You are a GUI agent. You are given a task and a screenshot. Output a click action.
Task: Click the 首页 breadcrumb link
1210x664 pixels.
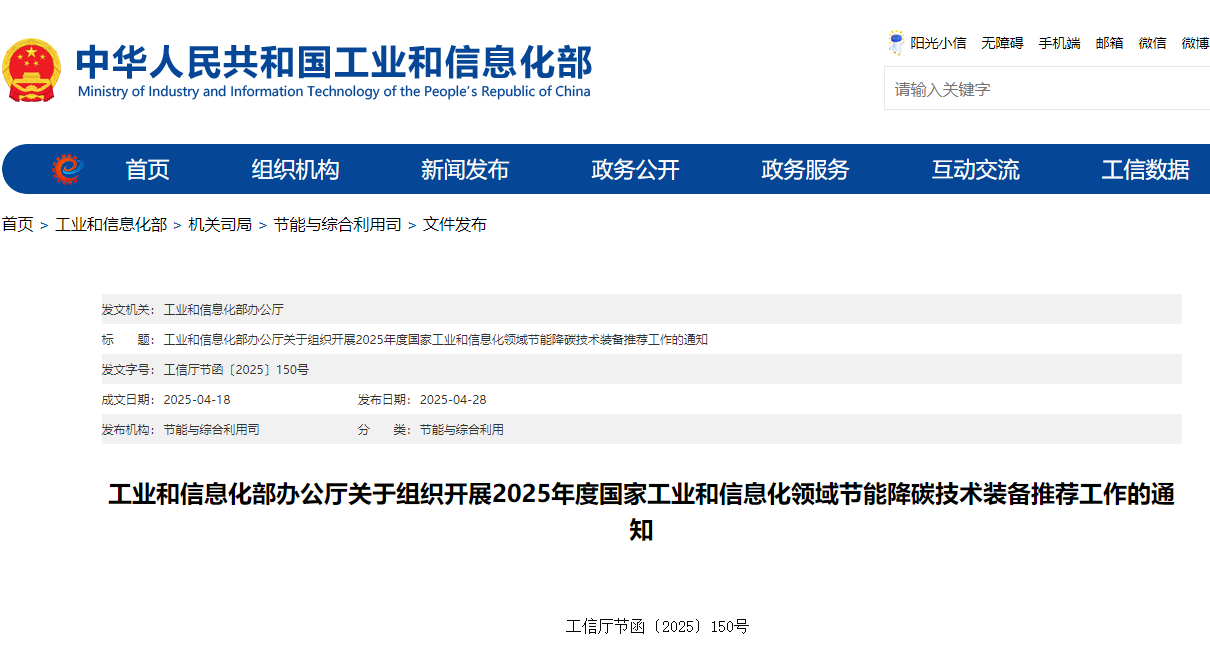click(17, 225)
